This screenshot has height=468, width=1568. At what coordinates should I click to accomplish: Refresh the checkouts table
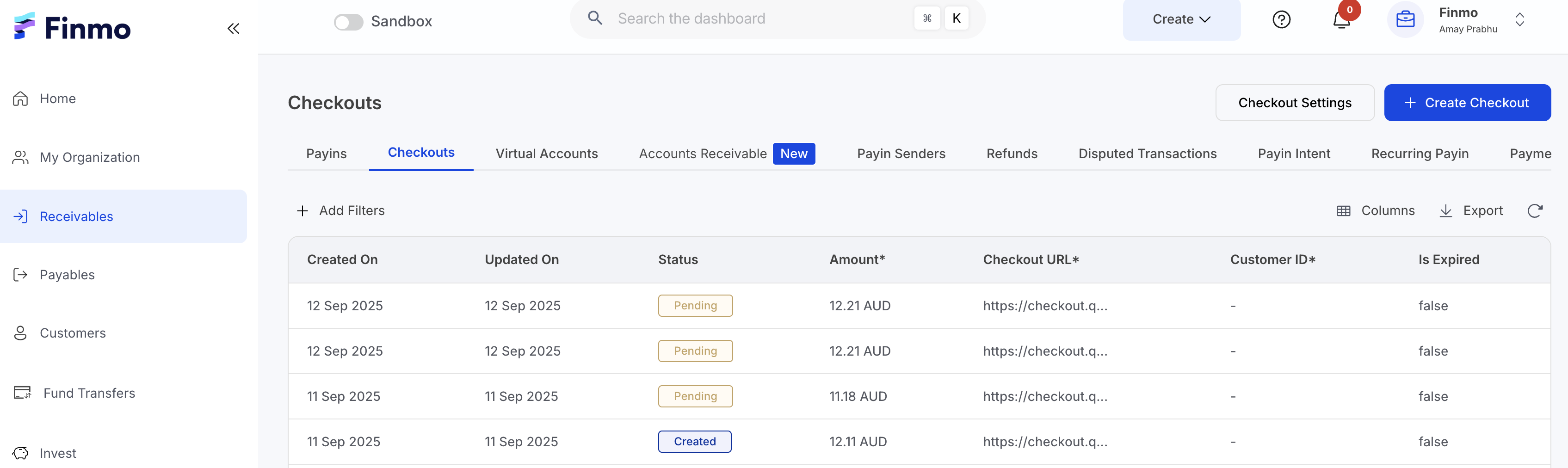click(x=1535, y=211)
